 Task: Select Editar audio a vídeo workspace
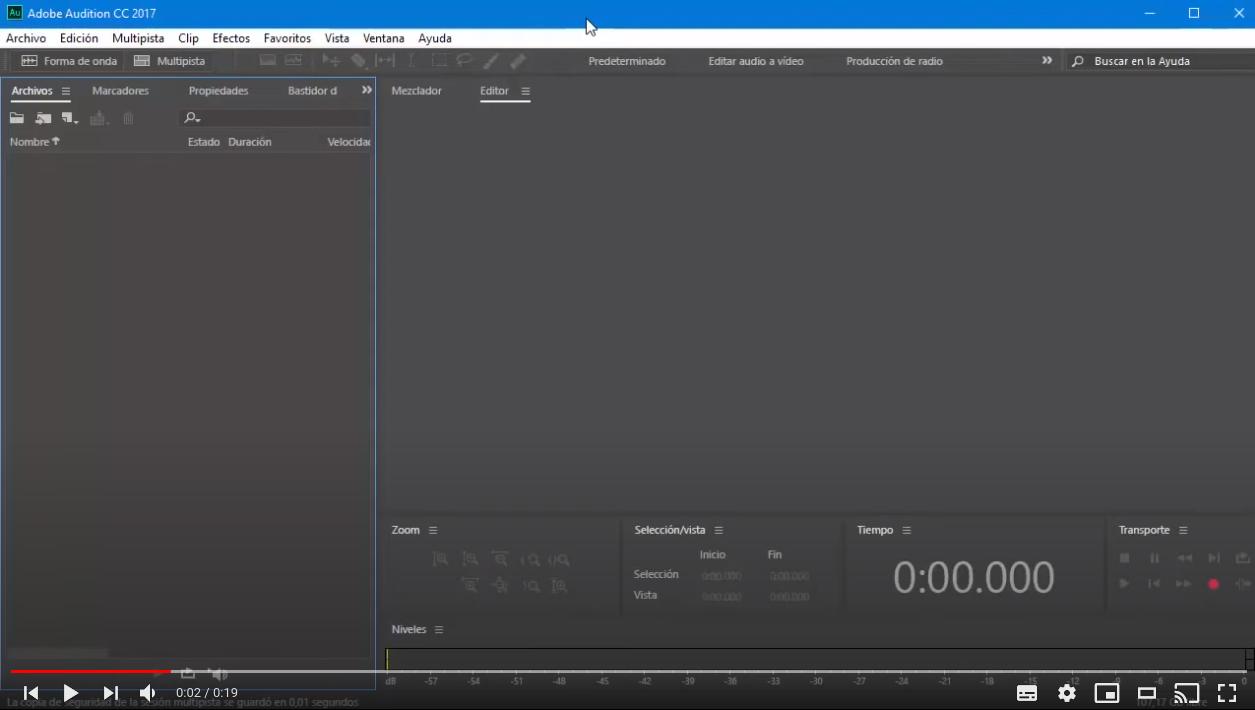coord(756,61)
